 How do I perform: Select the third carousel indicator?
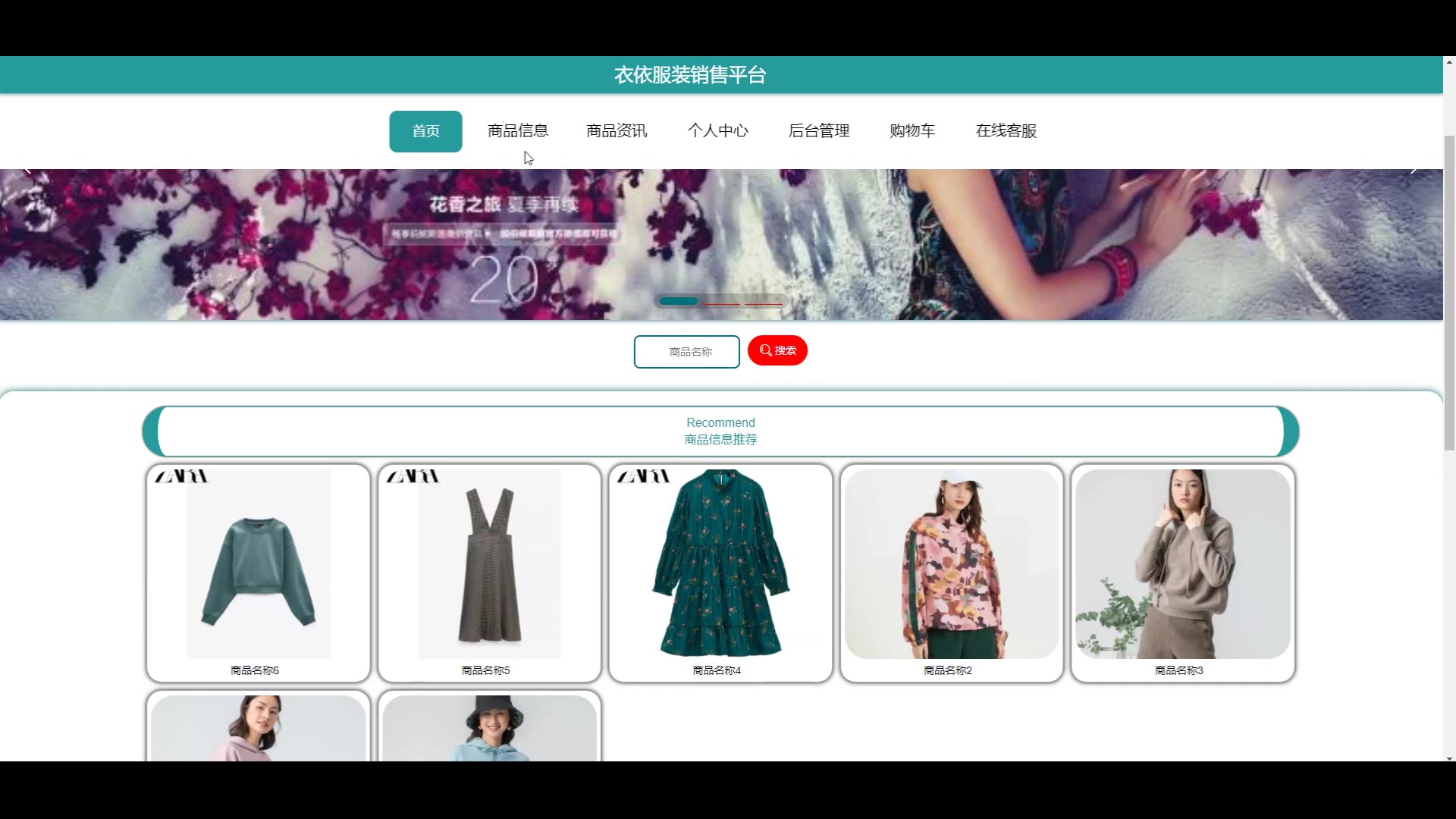(x=764, y=303)
